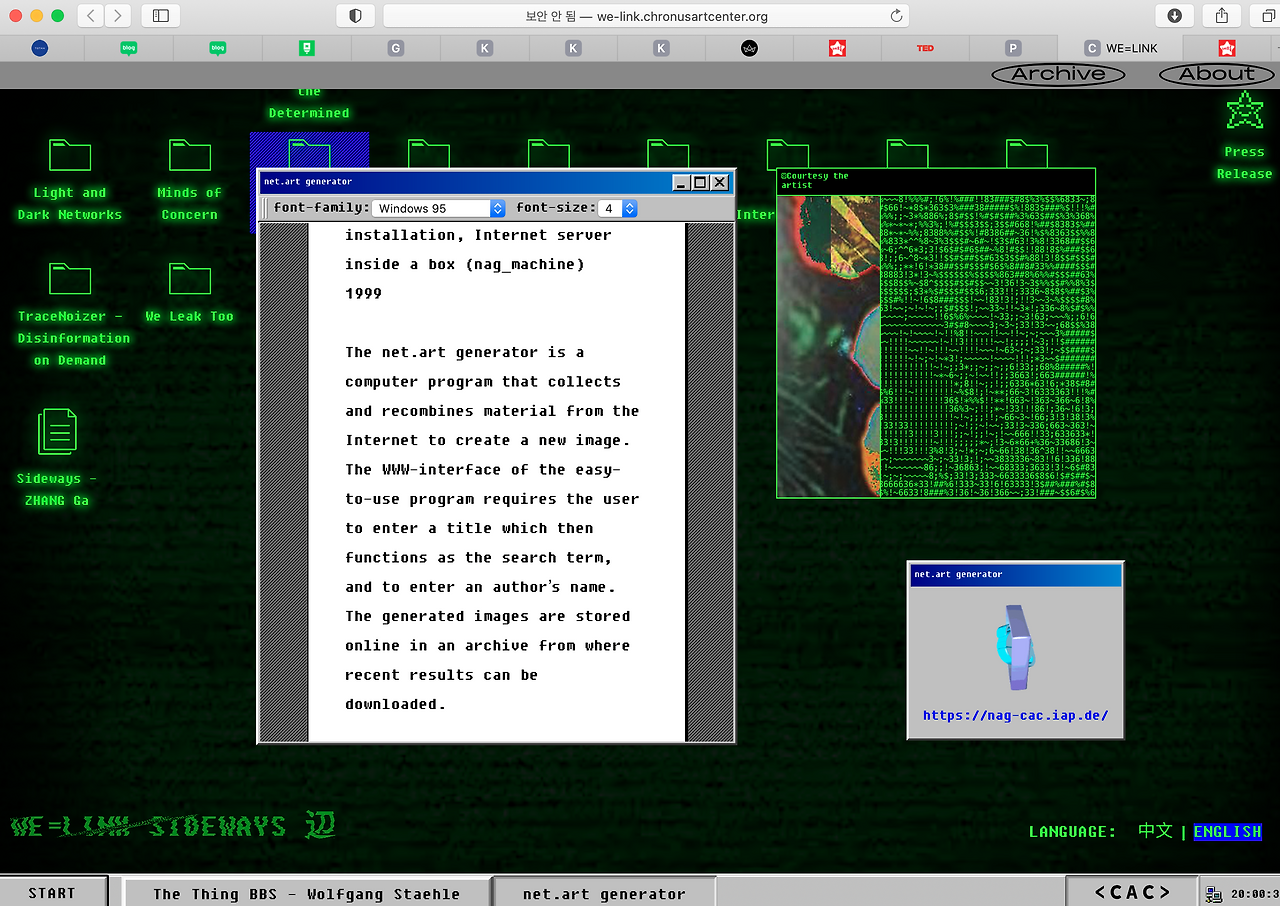1280x906 pixels.
Task: Switch to the TED browser tab
Action: [925, 48]
